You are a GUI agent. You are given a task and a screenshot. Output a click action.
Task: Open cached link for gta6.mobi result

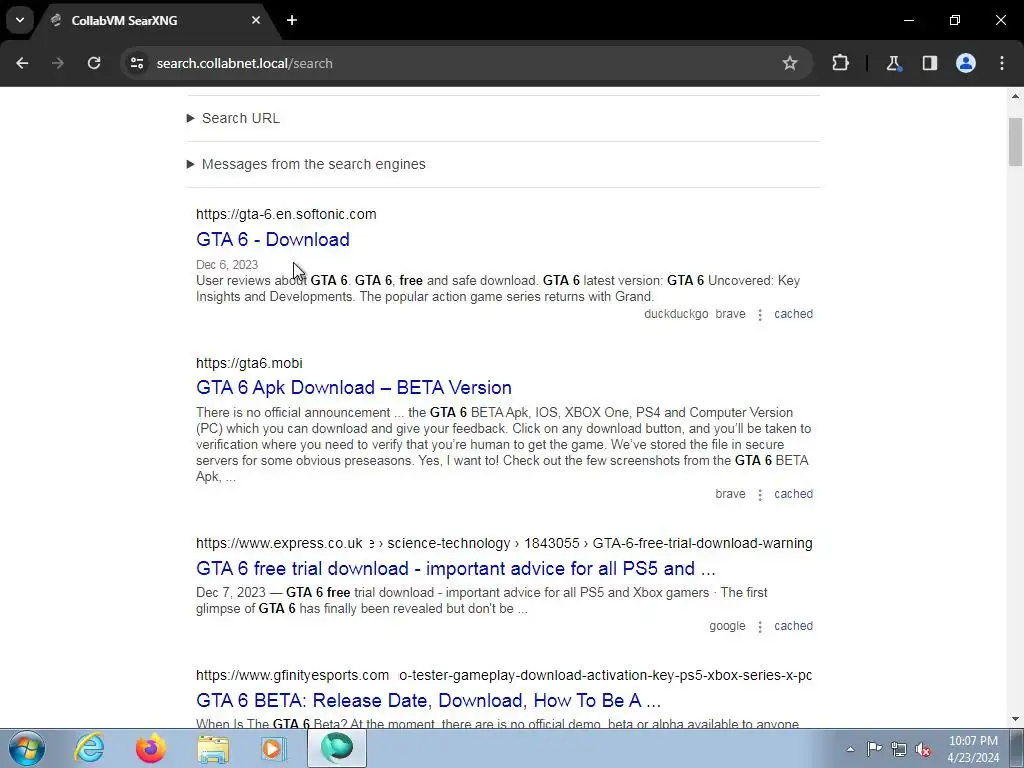[x=793, y=494]
